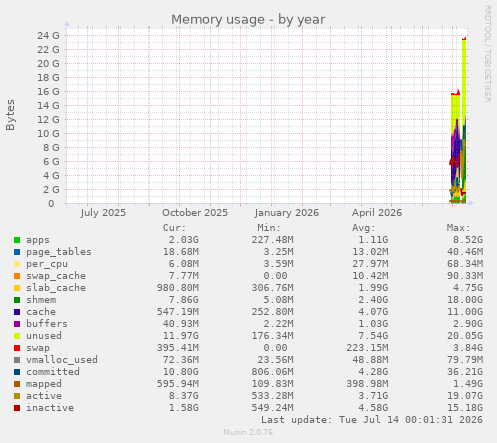The width and height of the screenshot is (497, 443).
Task: Click the 'unused' legend label
Action: coord(44,336)
